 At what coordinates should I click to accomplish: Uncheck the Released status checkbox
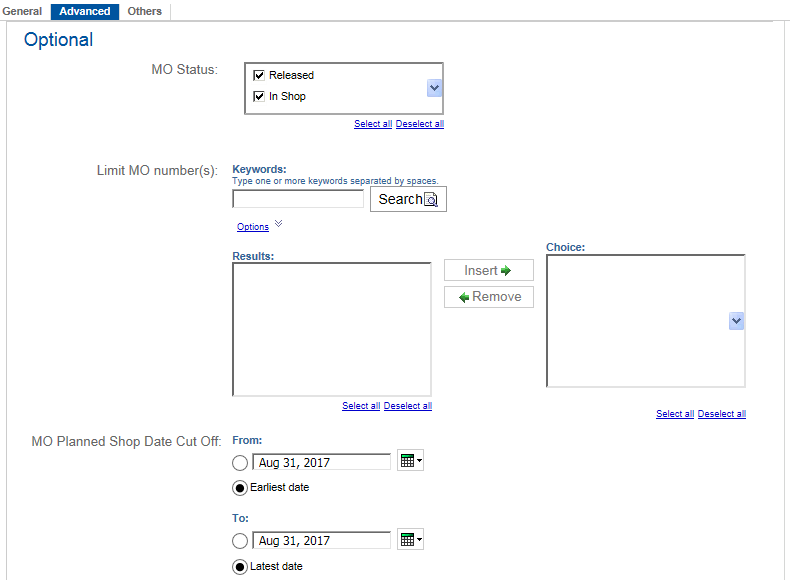(259, 75)
